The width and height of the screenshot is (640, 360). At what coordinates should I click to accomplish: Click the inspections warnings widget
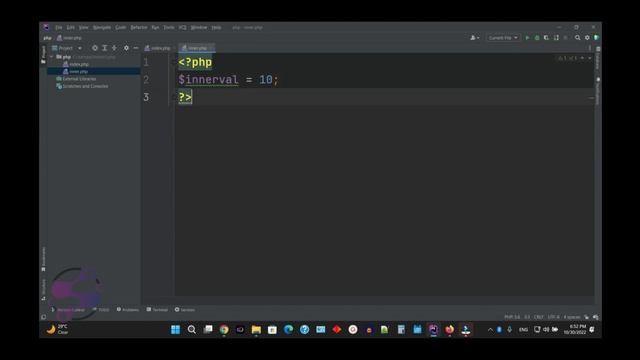tap(568, 58)
